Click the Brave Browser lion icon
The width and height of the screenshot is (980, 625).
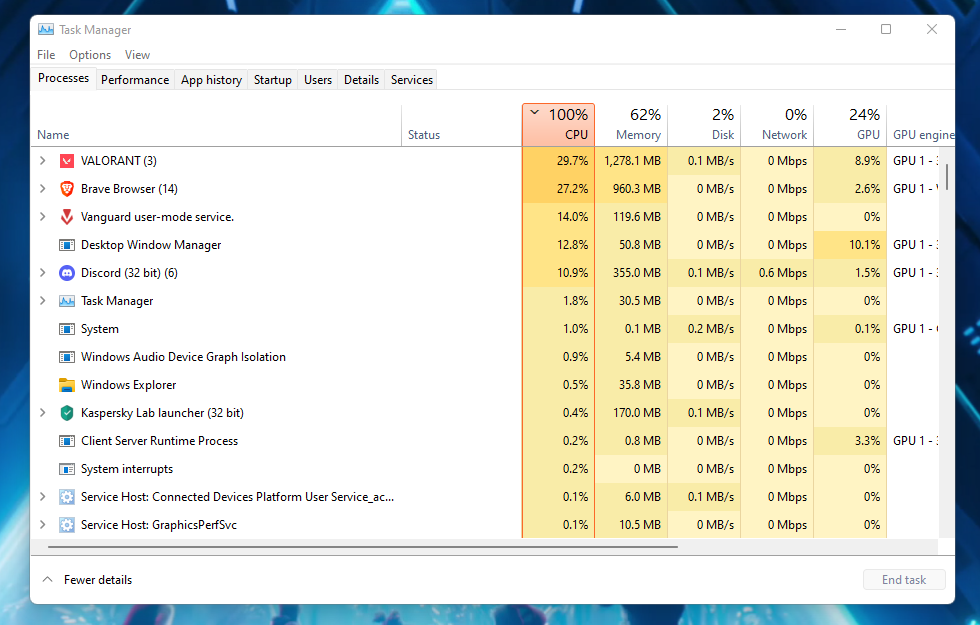[x=67, y=189]
